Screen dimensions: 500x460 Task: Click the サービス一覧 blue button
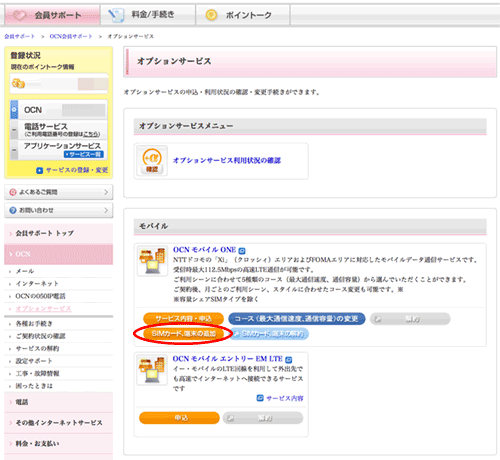click(x=84, y=154)
